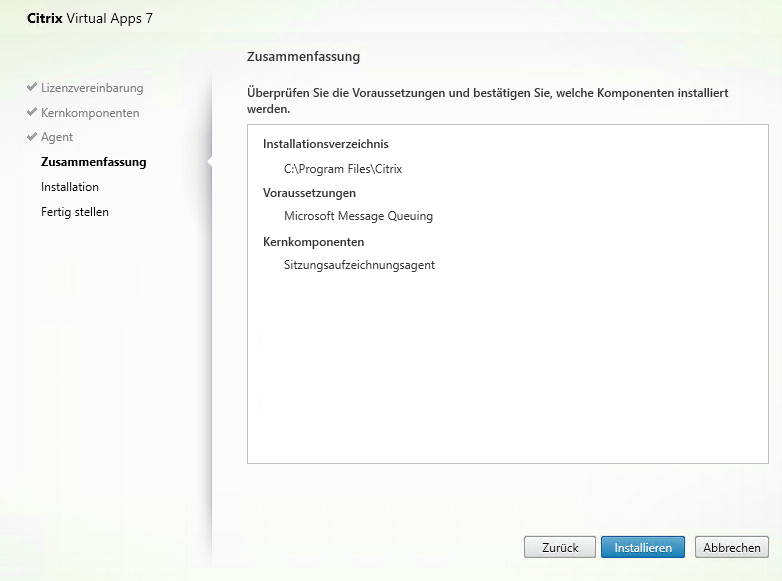Click the checkmark icon beside Kernkomponenten step
This screenshot has height=581, width=782.
pos(33,113)
